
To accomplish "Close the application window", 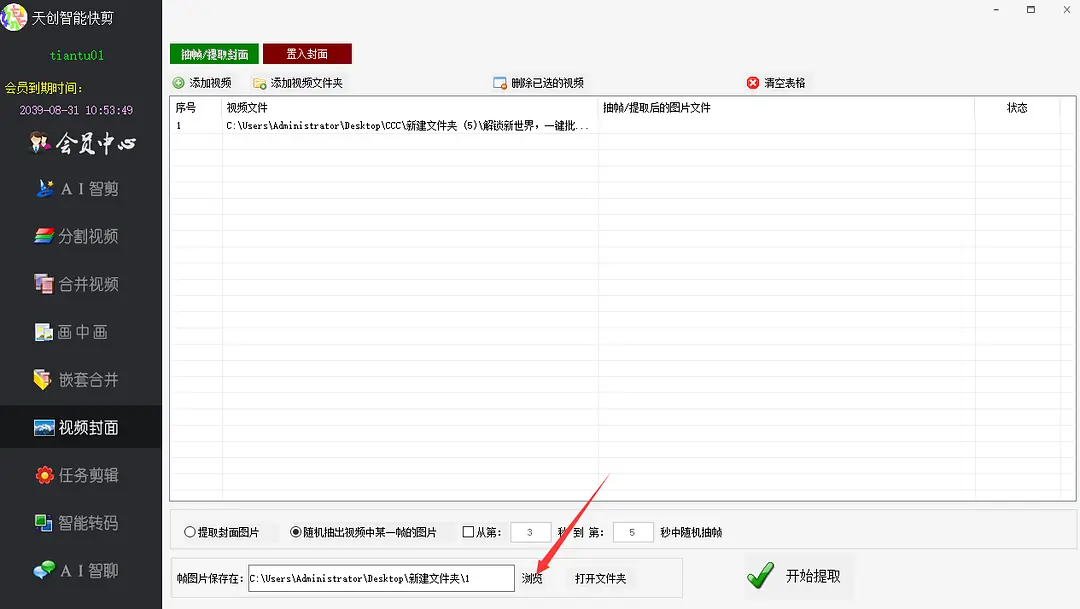I will coord(1066,10).
